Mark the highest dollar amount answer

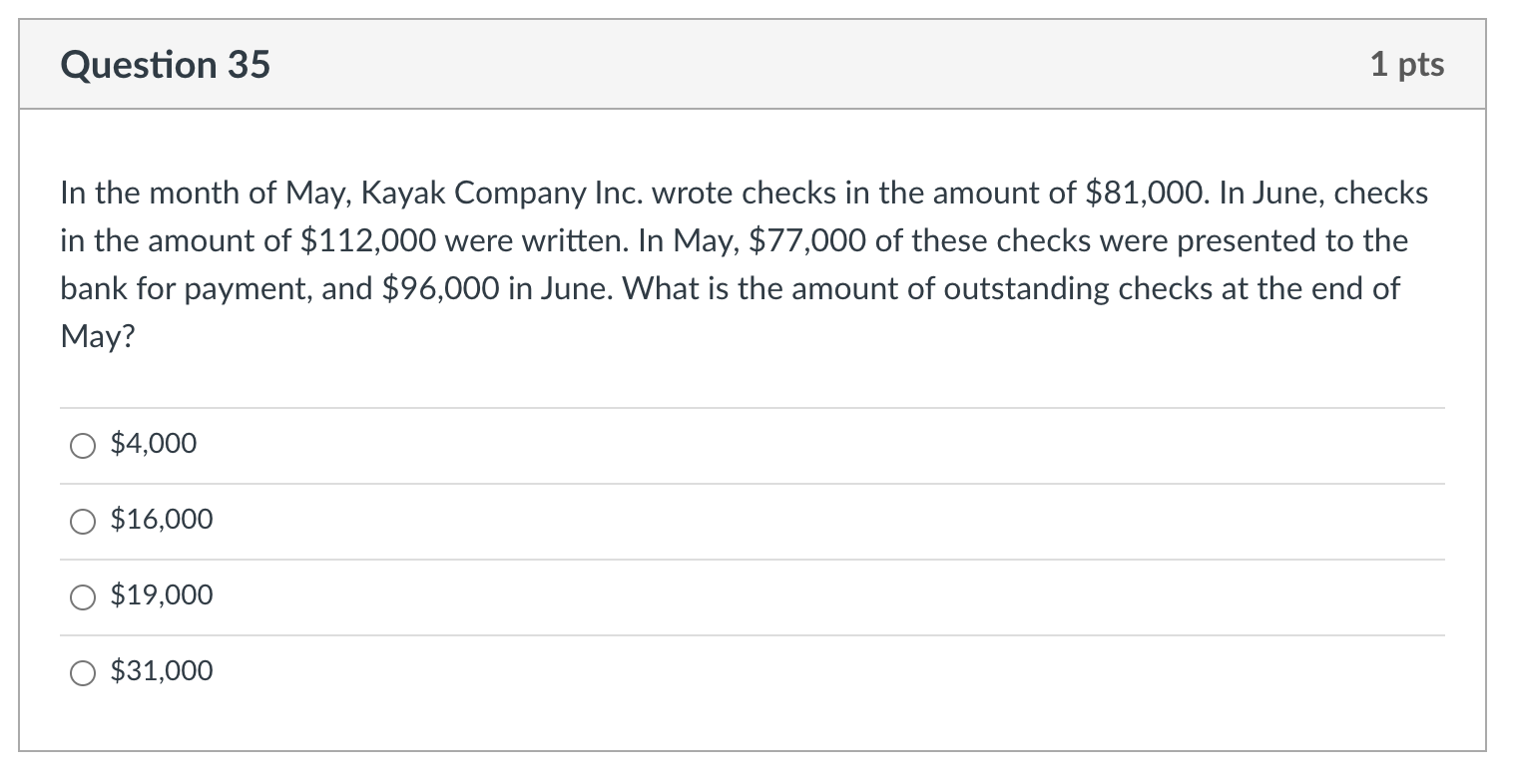point(83,672)
